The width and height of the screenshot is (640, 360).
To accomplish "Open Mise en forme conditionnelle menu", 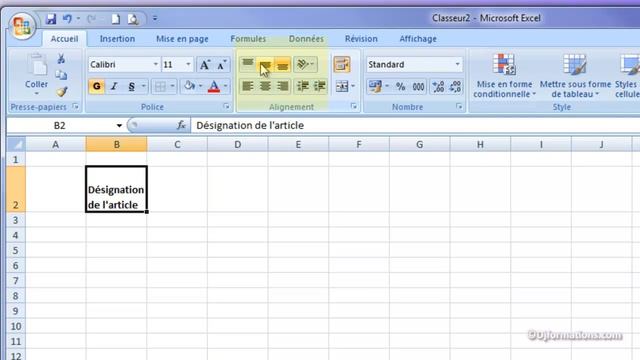I will pos(504,76).
